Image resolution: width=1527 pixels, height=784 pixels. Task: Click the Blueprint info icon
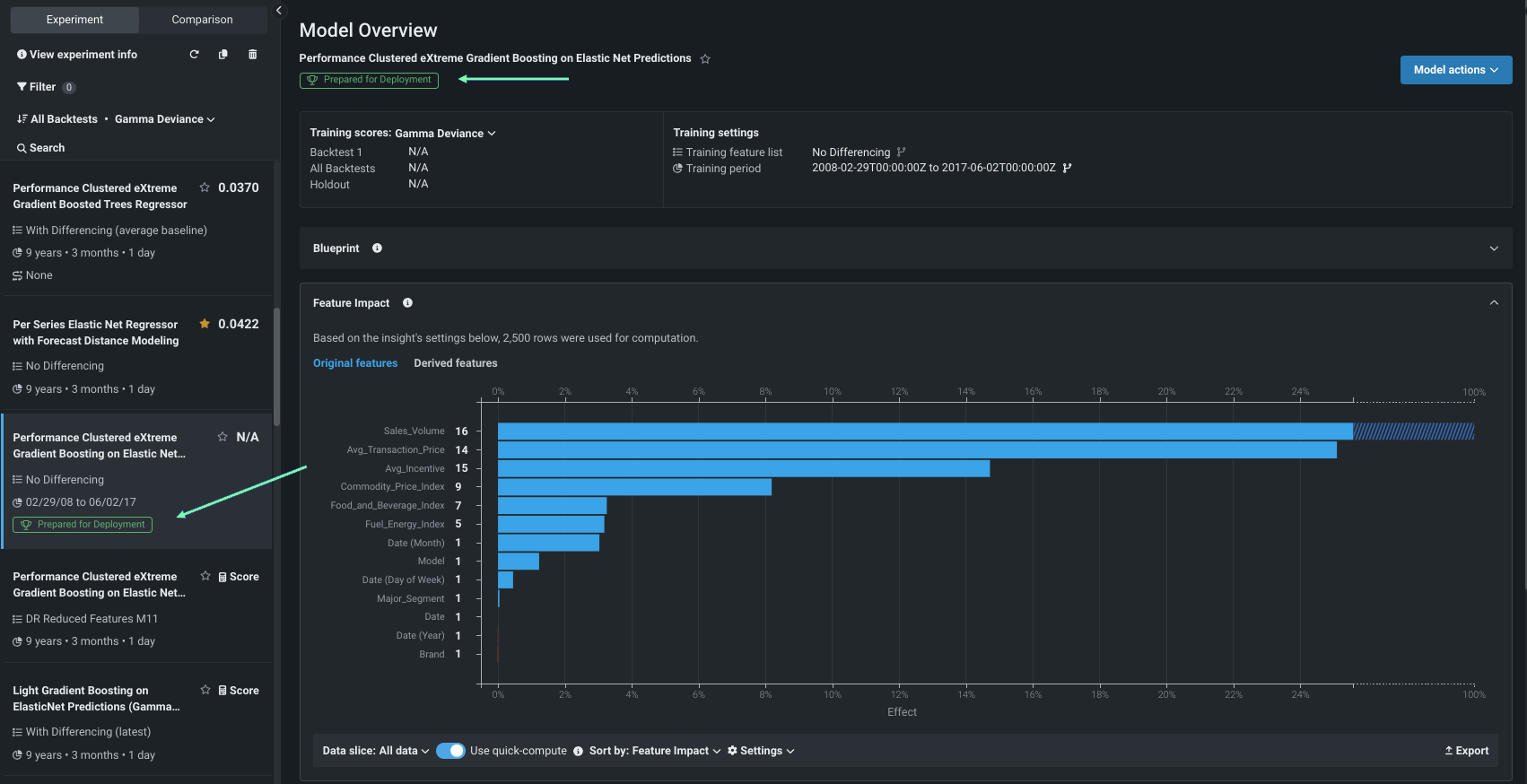click(x=378, y=248)
